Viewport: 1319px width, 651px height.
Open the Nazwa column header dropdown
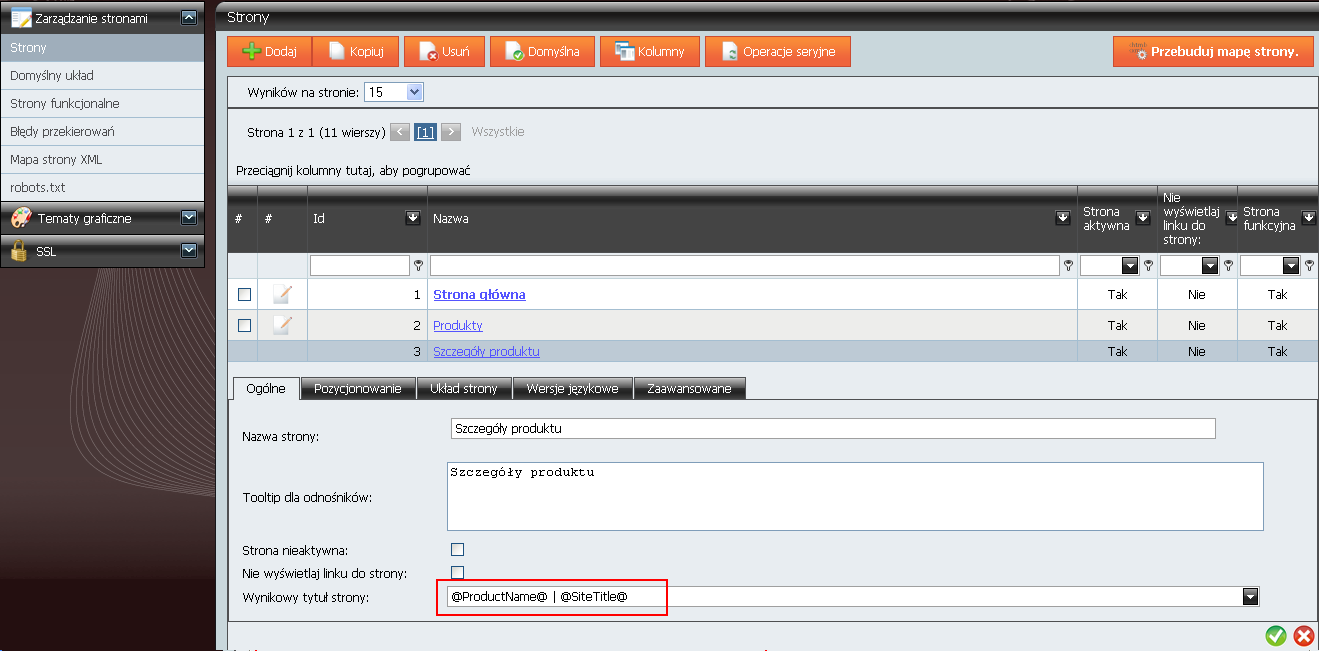[x=1063, y=217]
